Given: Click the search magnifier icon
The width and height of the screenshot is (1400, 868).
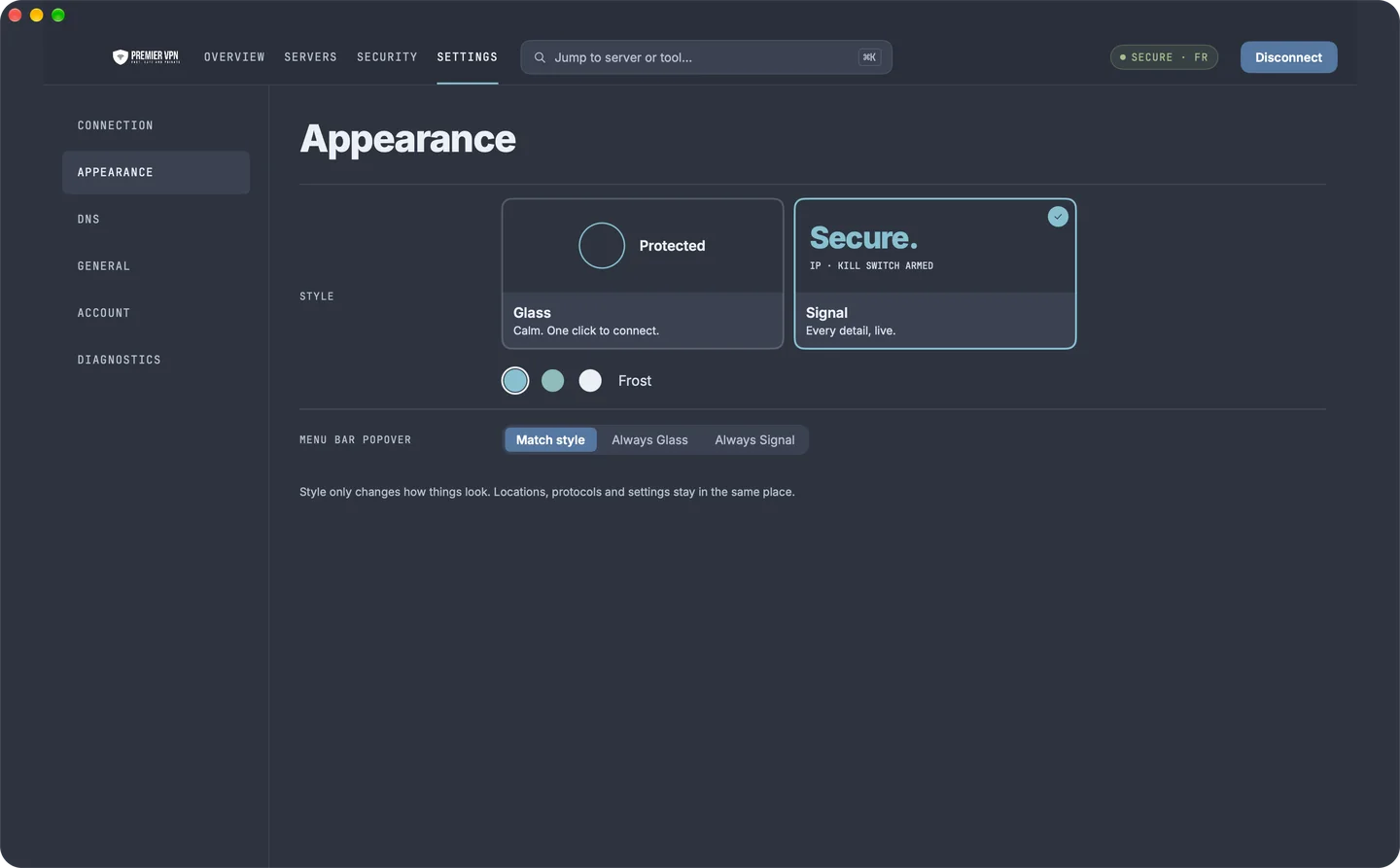Looking at the screenshot, I should pyautogui.click(x=540, y=57).
